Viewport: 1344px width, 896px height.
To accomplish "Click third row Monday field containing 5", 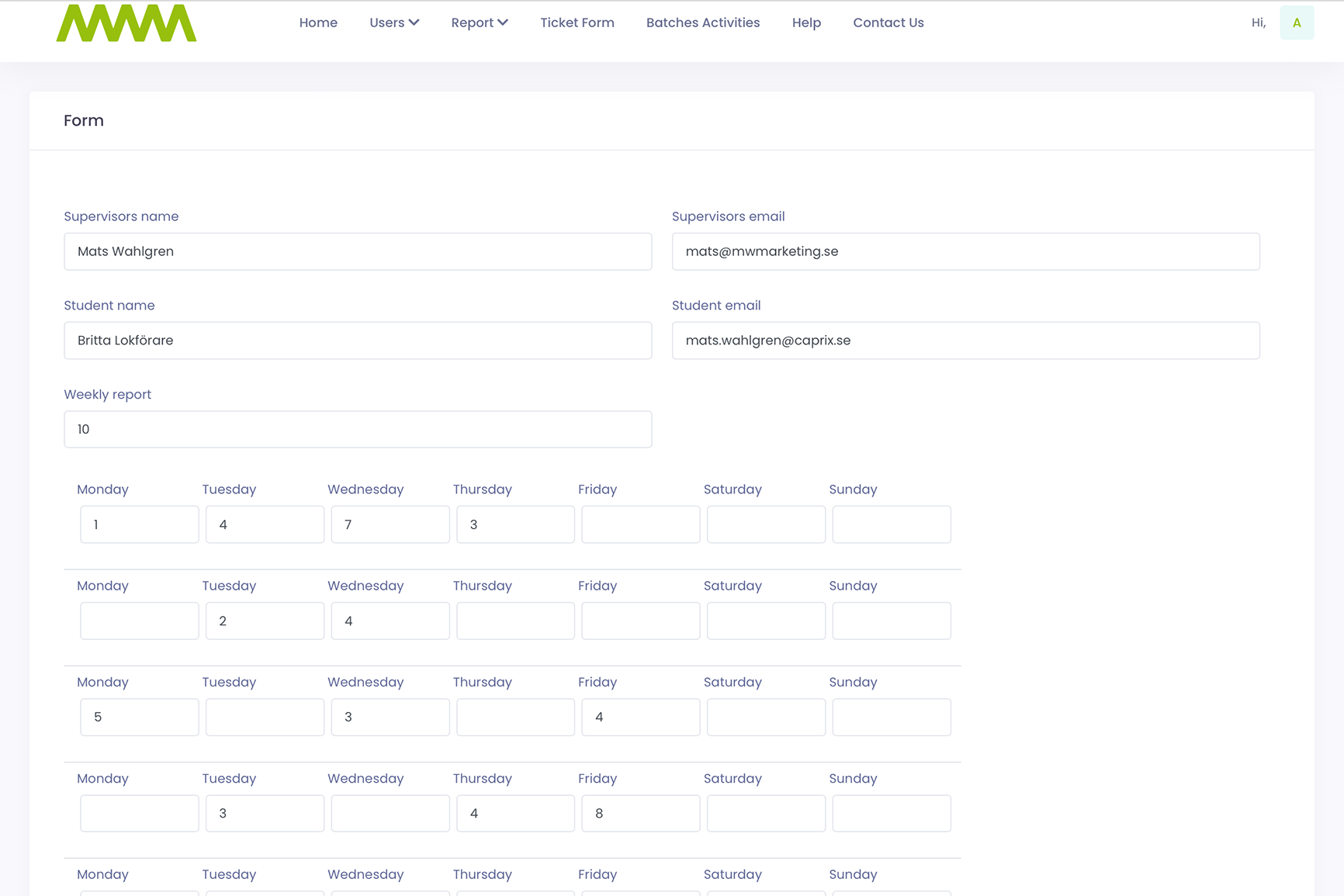I will click(x=140, y=717).
